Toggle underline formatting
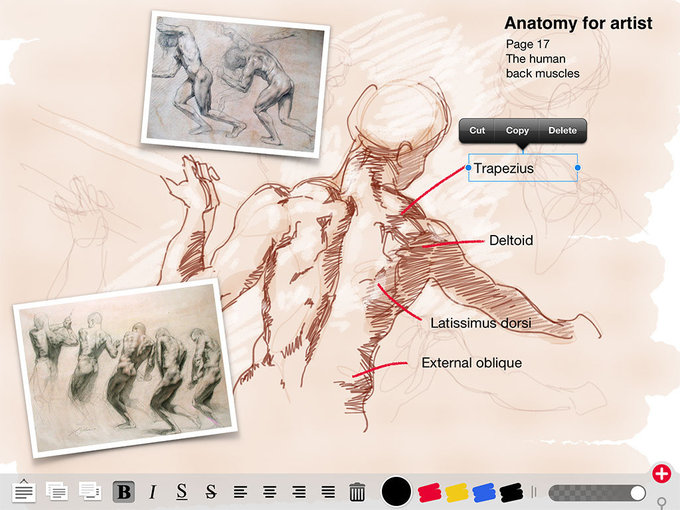The height and width of the screenshot is (510, 680). pyautogui.click(x=182, y=492)
